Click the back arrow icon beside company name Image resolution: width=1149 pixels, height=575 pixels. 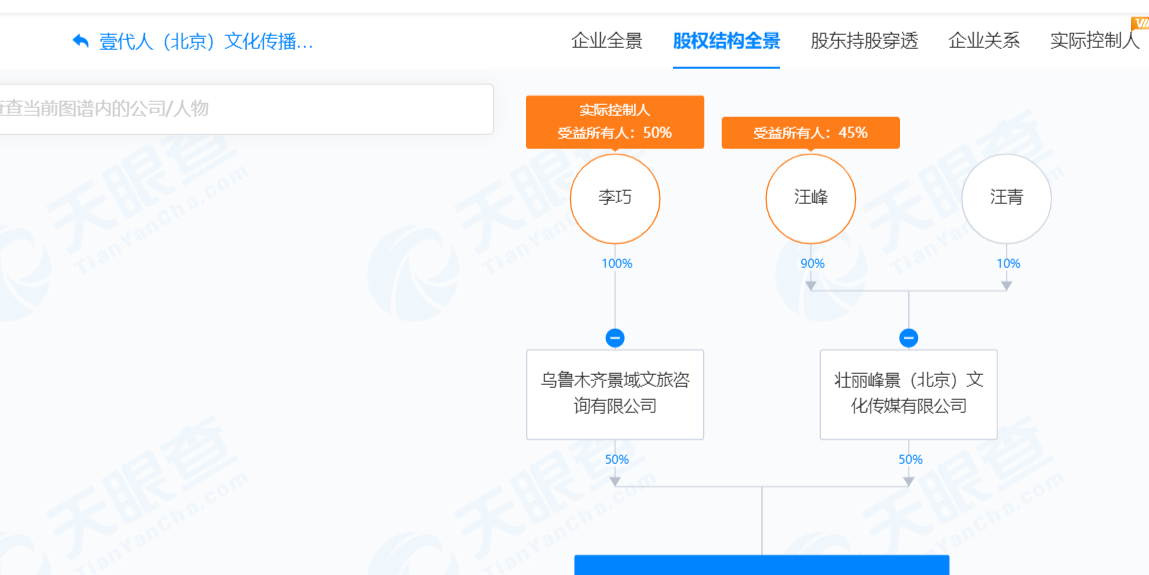(81, 41)
